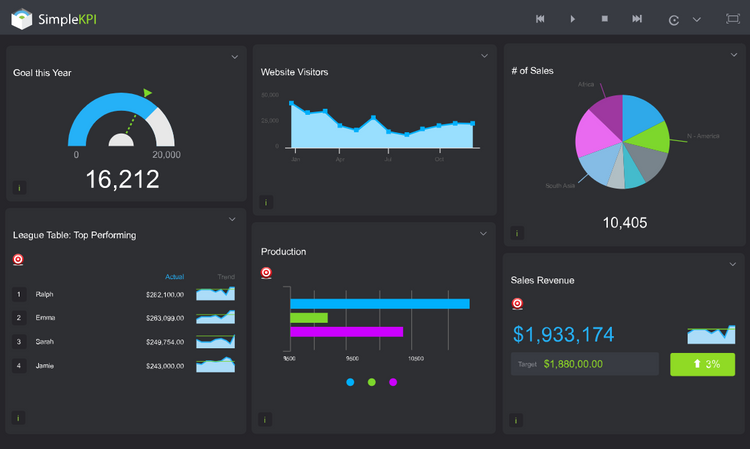
Task: Toggle the green Production legend dot
Action: (x=372, y=382)
